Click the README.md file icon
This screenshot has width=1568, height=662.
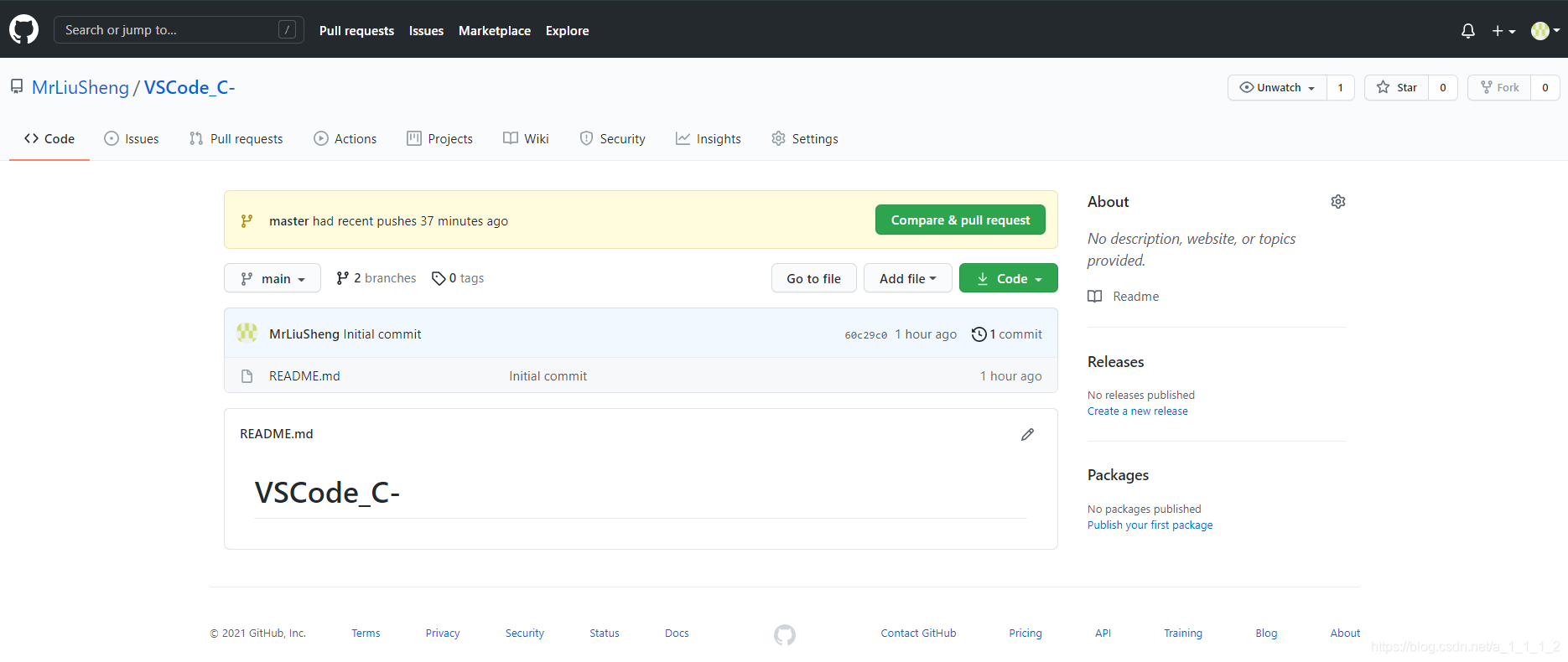click(x=247, y=376)
